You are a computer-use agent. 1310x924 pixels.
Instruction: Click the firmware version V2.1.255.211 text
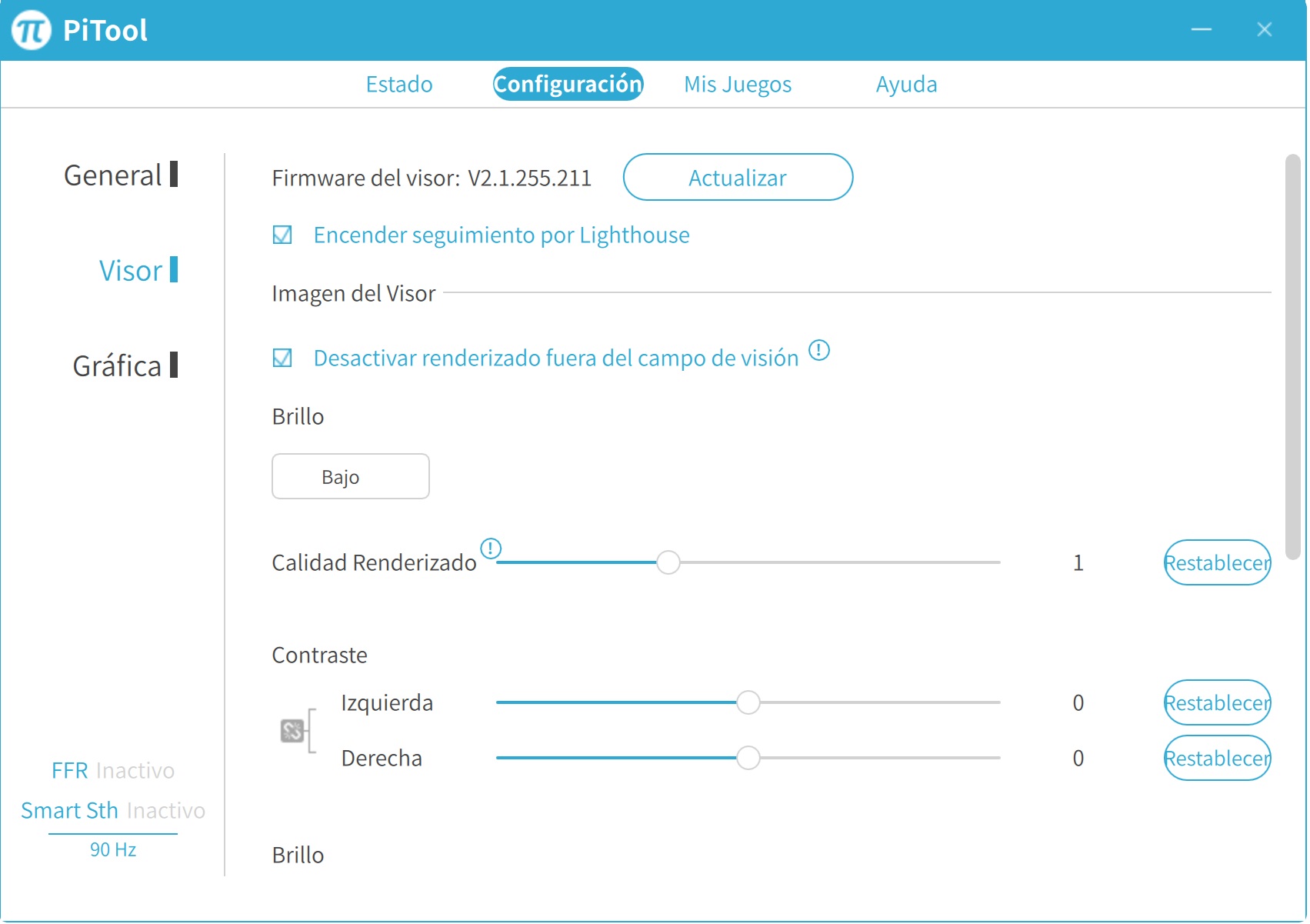click(x=530, y=178)
